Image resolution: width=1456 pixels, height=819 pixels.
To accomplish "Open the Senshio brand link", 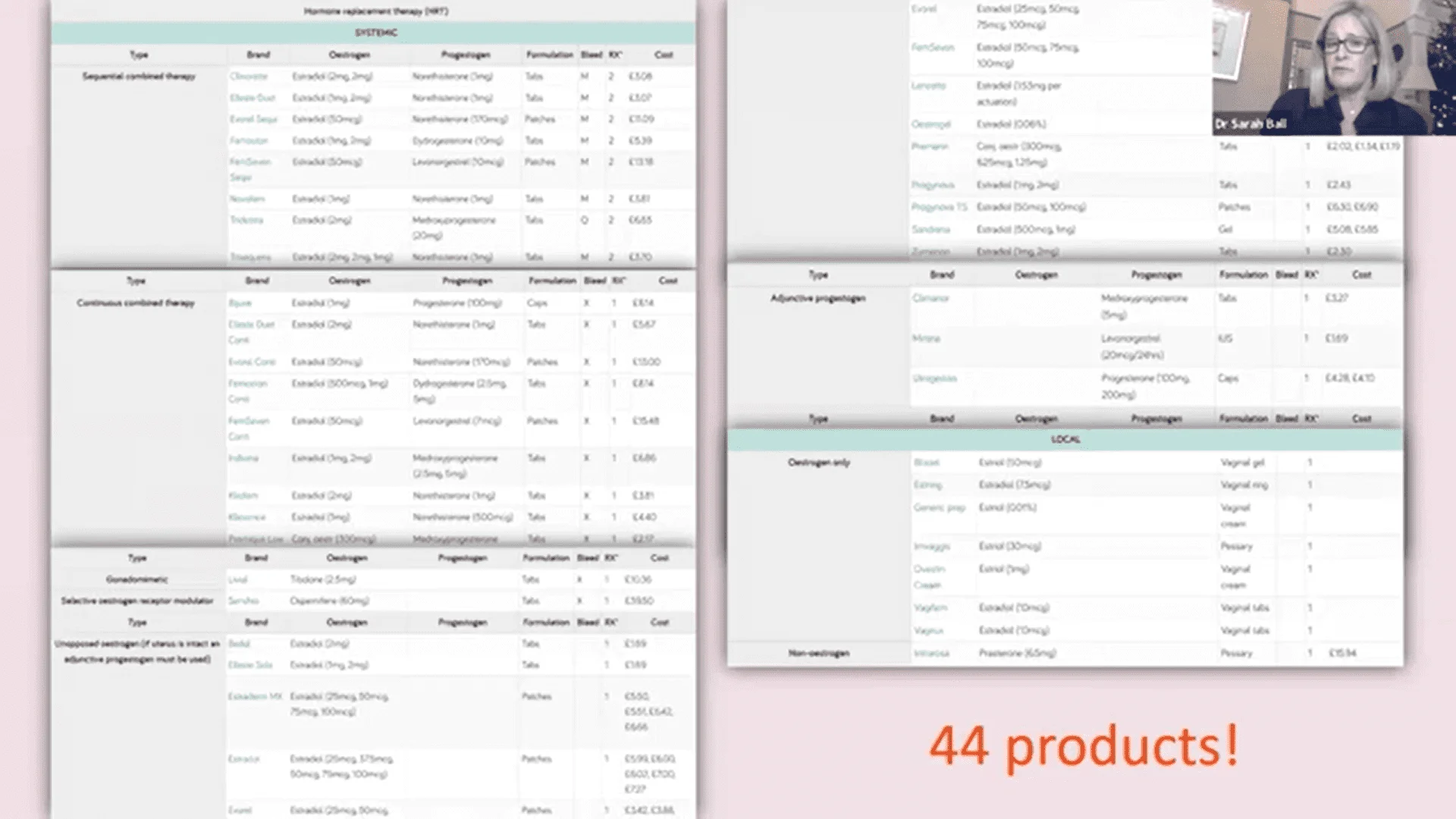I will click(243, 601).
